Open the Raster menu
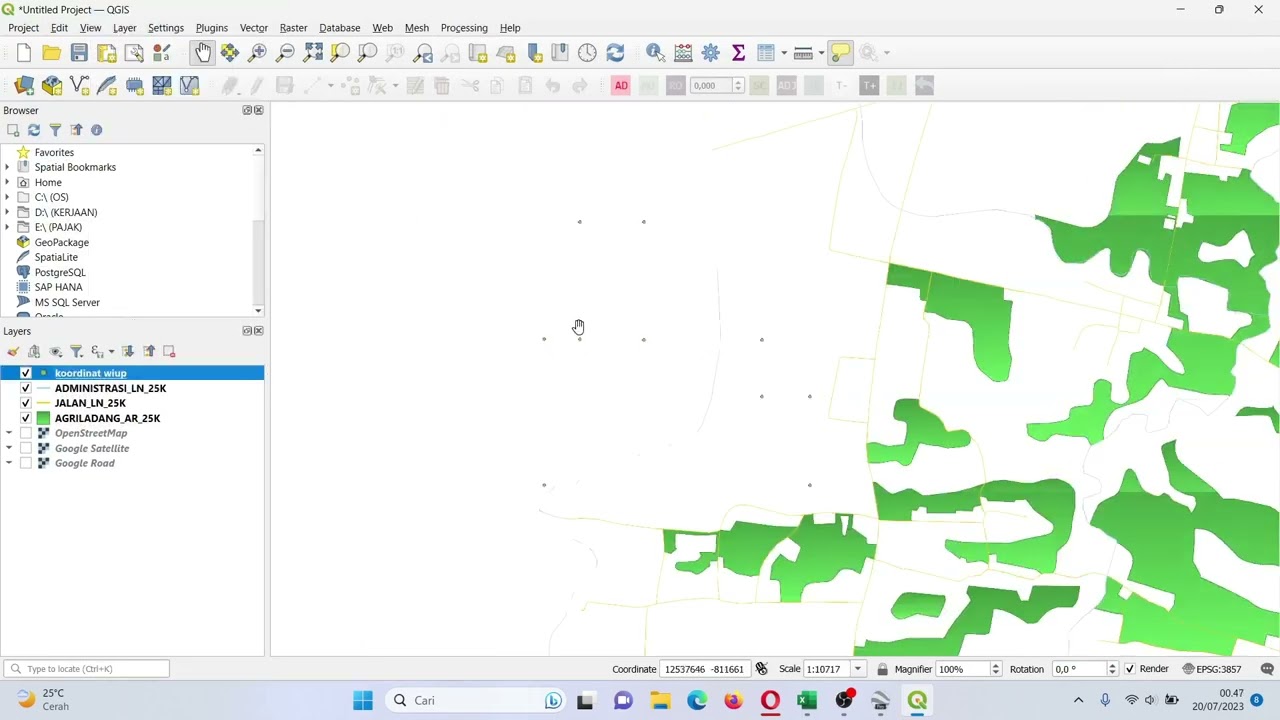Image resolution: width=1280 pixels, height=720 pixels. point(293,28)
